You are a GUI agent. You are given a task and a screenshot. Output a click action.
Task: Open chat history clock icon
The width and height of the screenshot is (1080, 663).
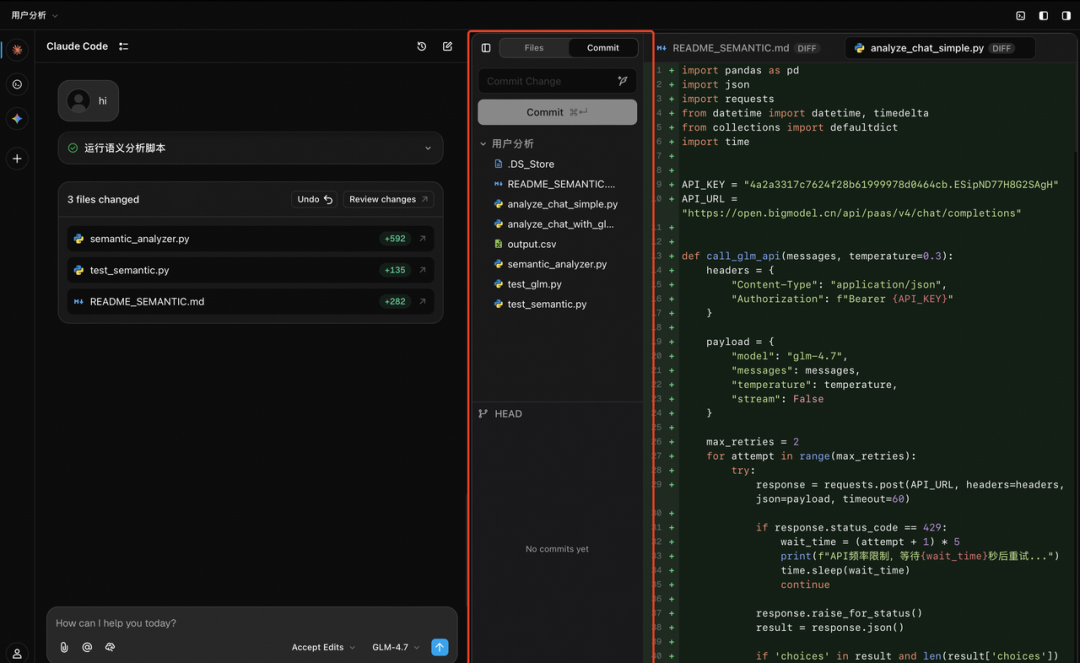tap(422, 46)
